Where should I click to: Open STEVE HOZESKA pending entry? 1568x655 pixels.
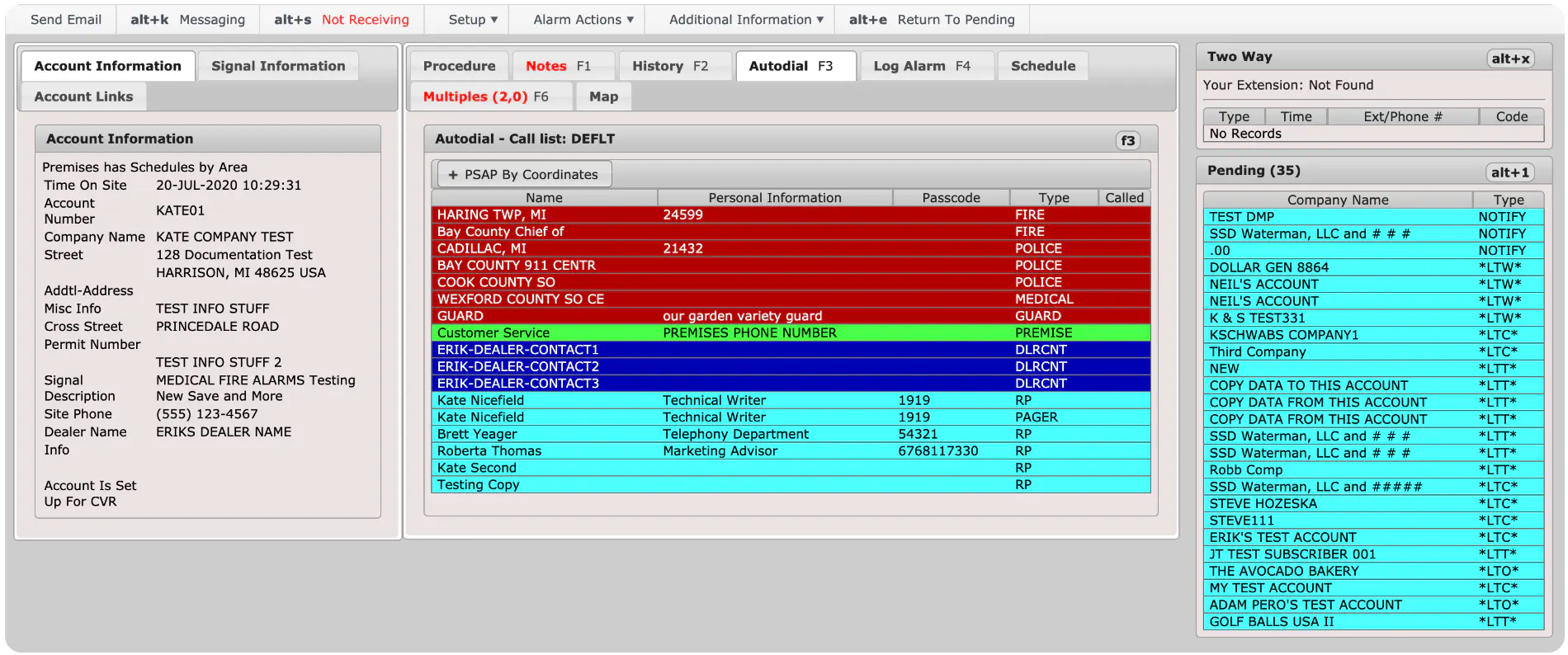(1373, 504)
